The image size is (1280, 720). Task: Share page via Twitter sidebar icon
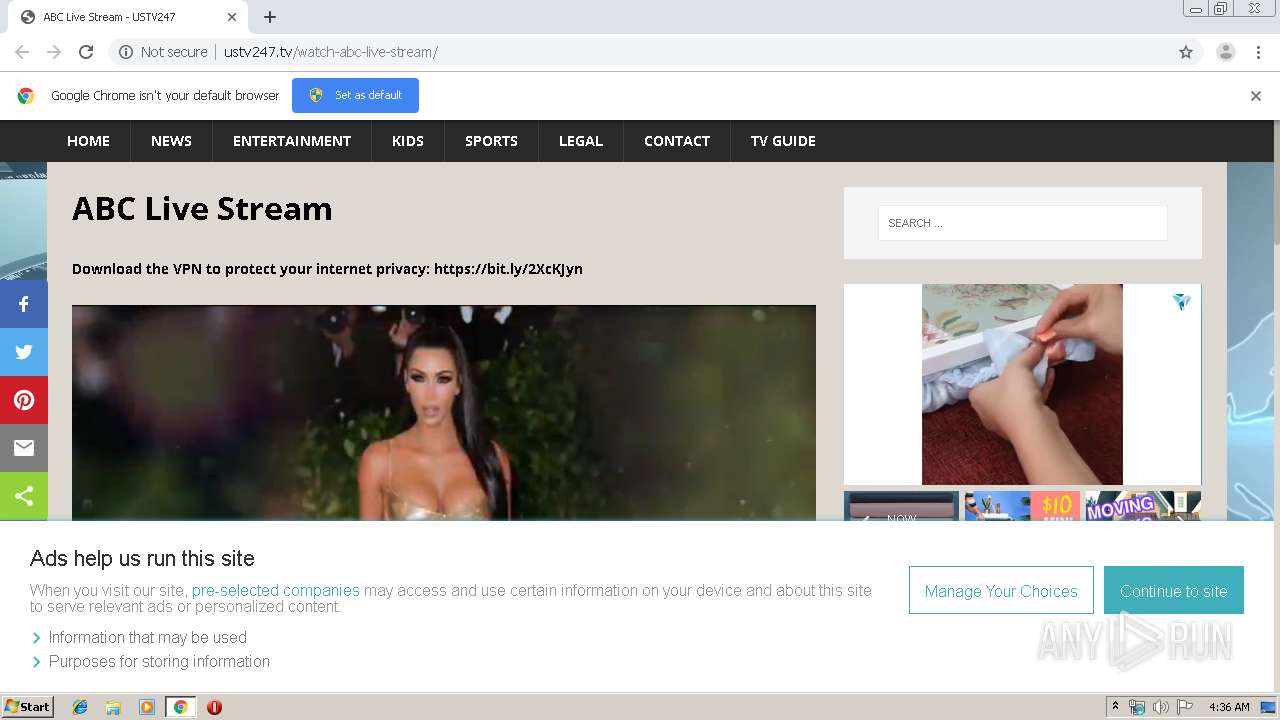point(24,352)
